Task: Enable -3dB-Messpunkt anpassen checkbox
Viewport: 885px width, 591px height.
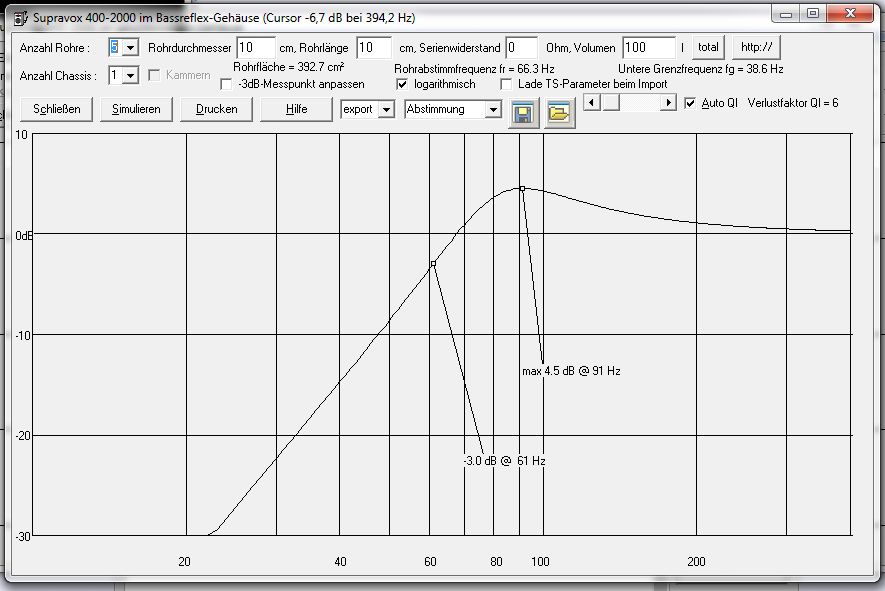Action: (x=226, y=85)
